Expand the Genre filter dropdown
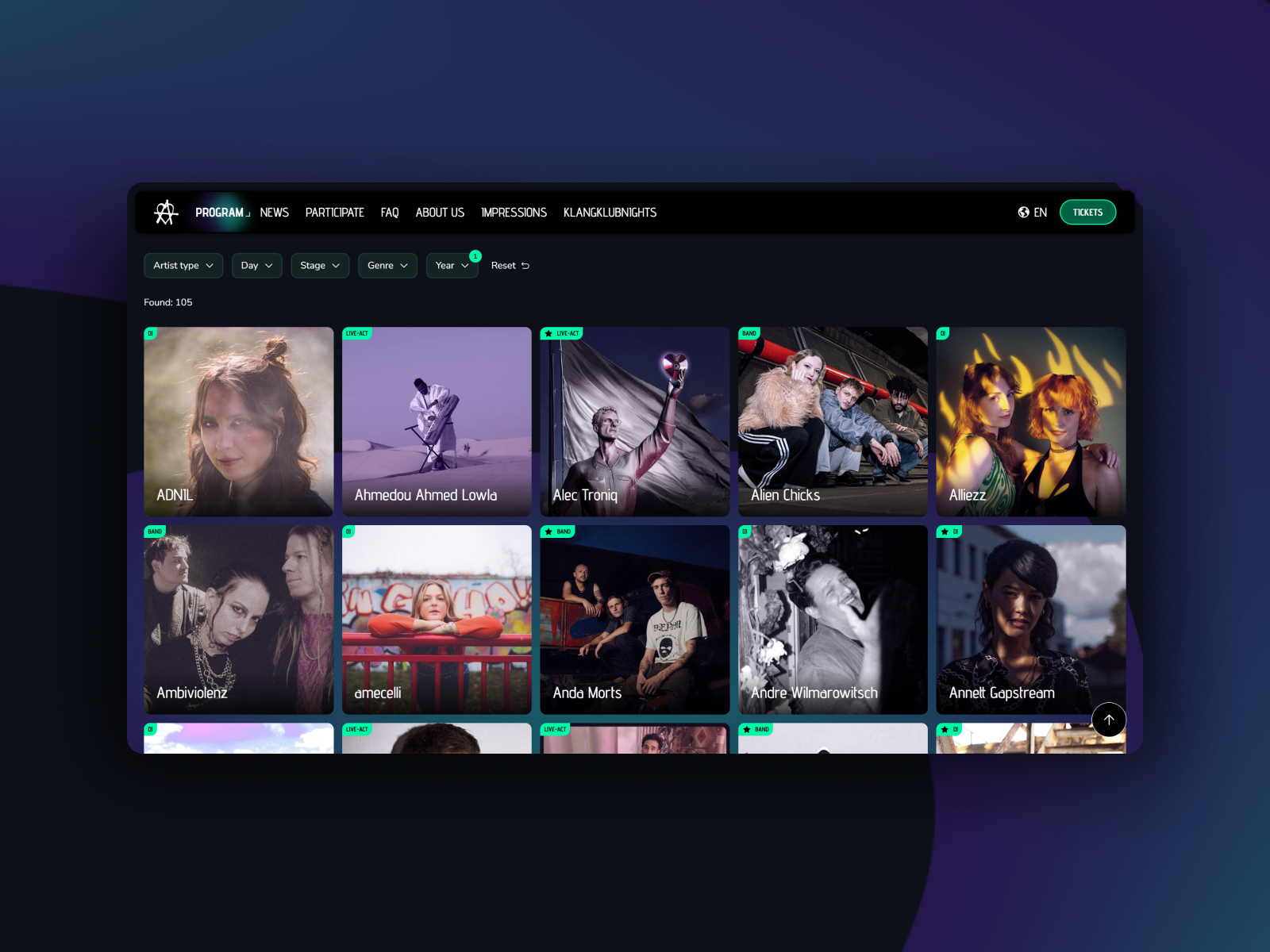This screenshot has height=952, width=1270. 387,266
